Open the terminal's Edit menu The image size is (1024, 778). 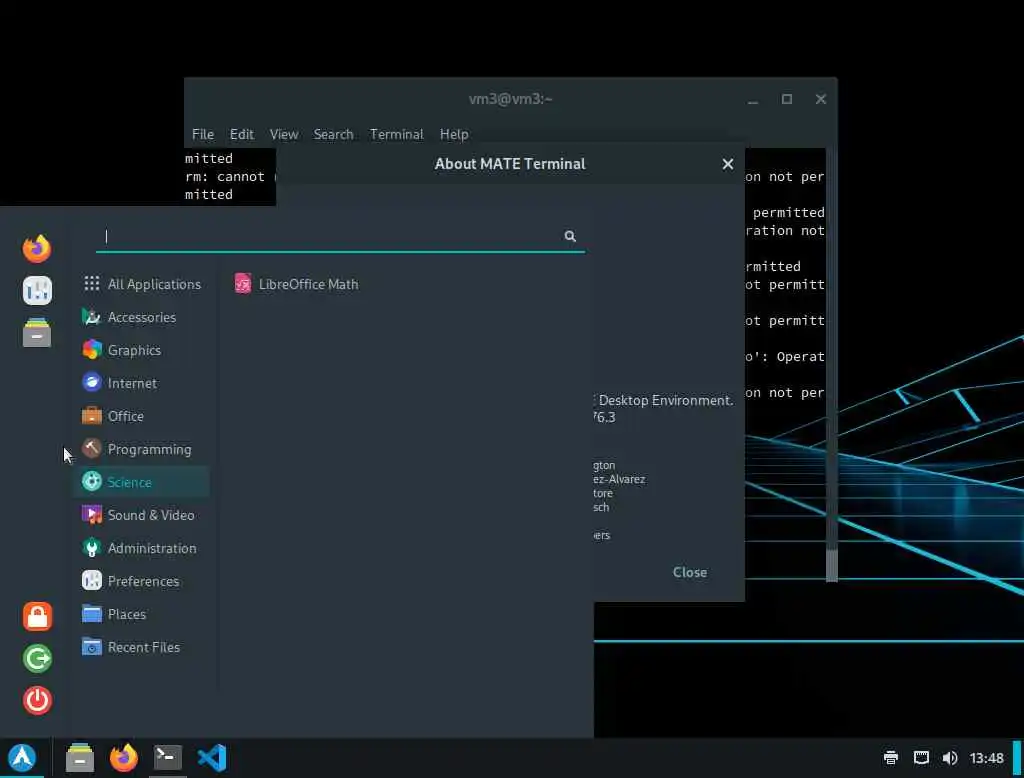[x=242, y=134]
